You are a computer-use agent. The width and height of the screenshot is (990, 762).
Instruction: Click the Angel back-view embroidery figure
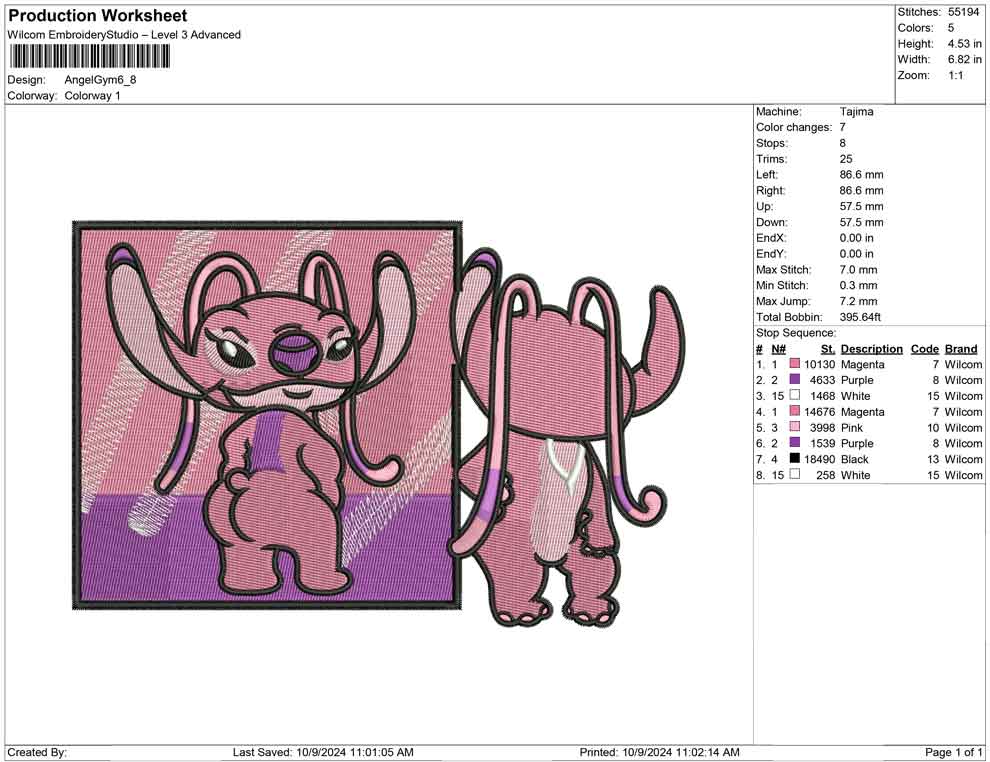[x=567, y=439]
